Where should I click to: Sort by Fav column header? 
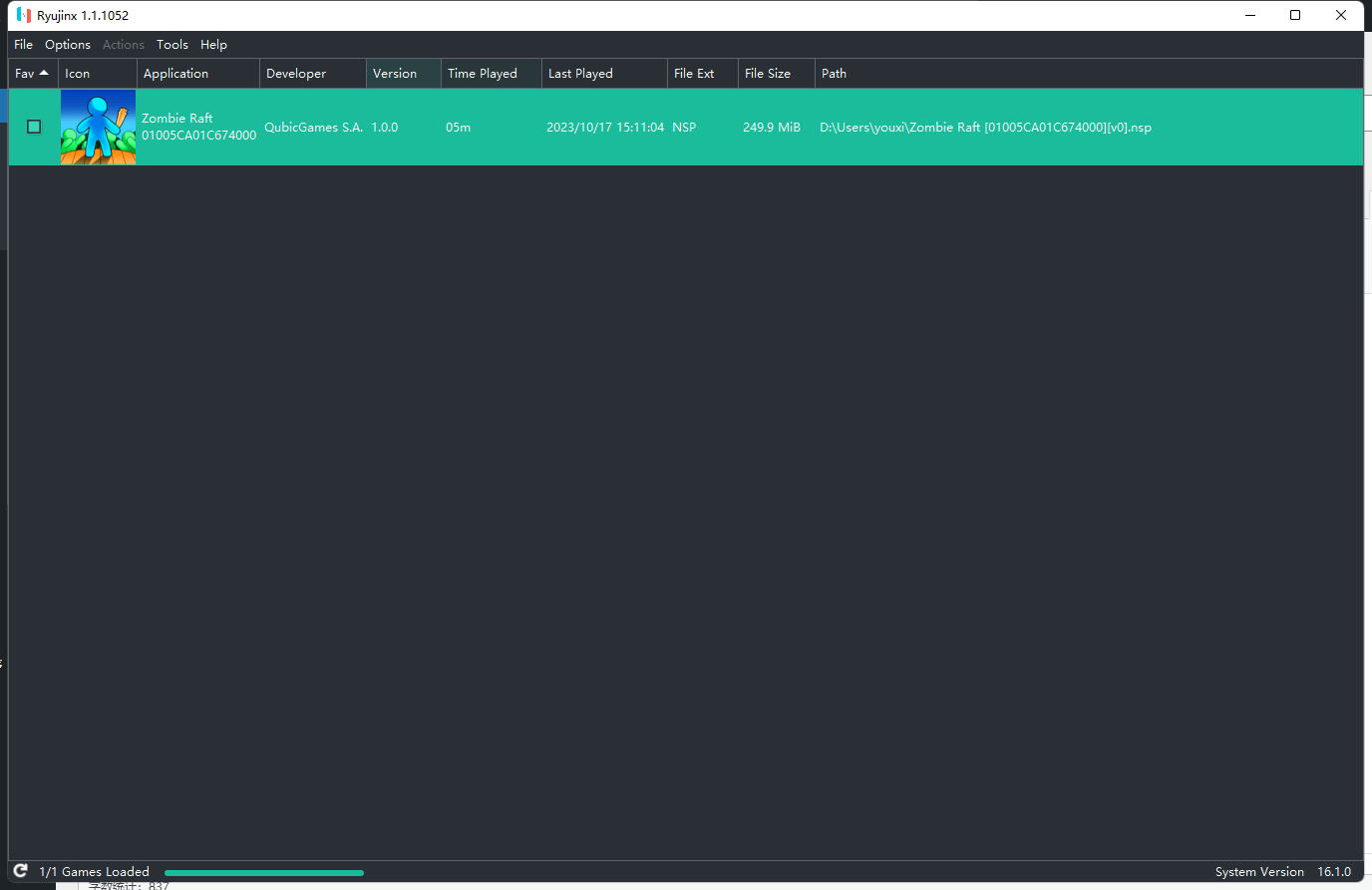coord(33,74)
